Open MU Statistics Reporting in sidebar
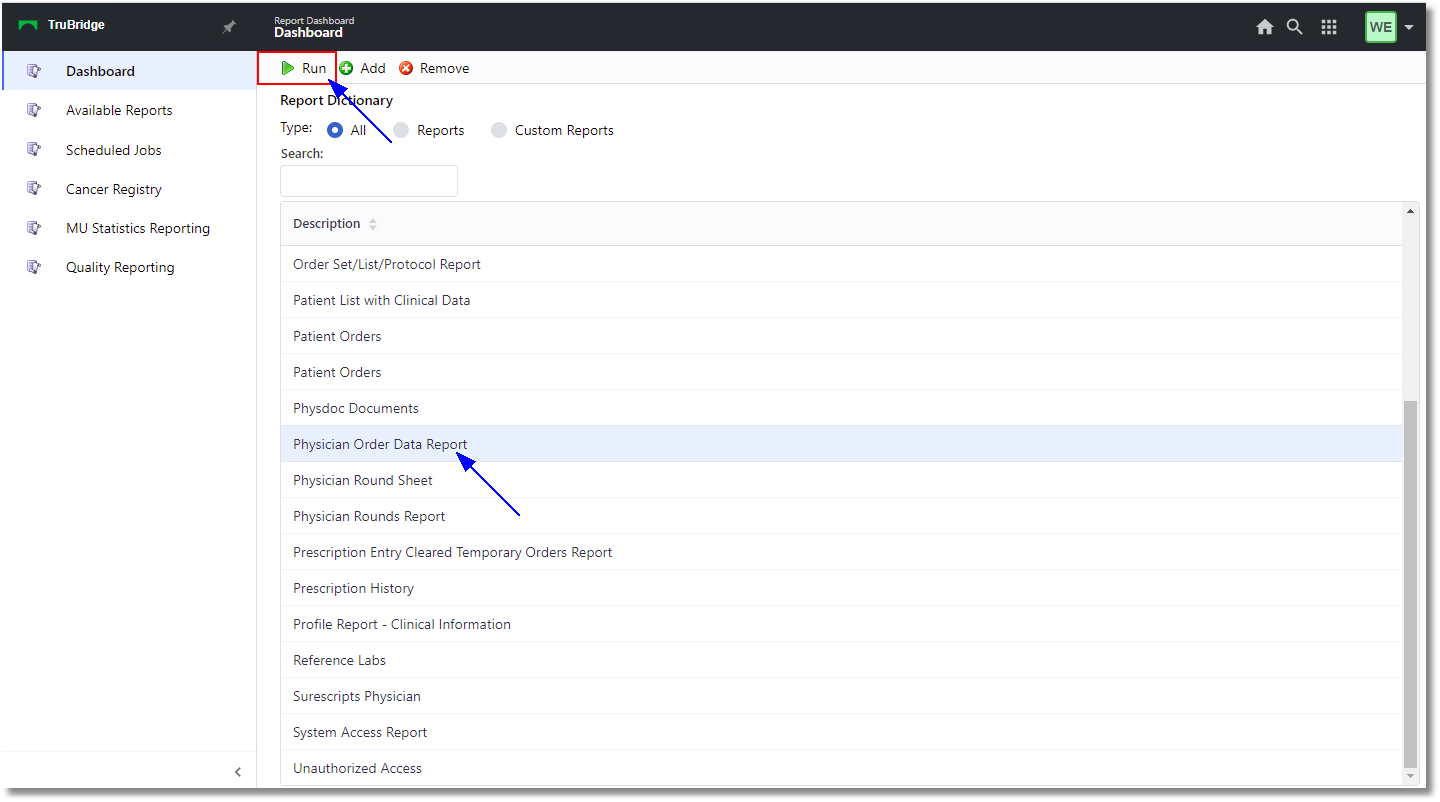Screen dimensions: 1440x802 point(128,228)
